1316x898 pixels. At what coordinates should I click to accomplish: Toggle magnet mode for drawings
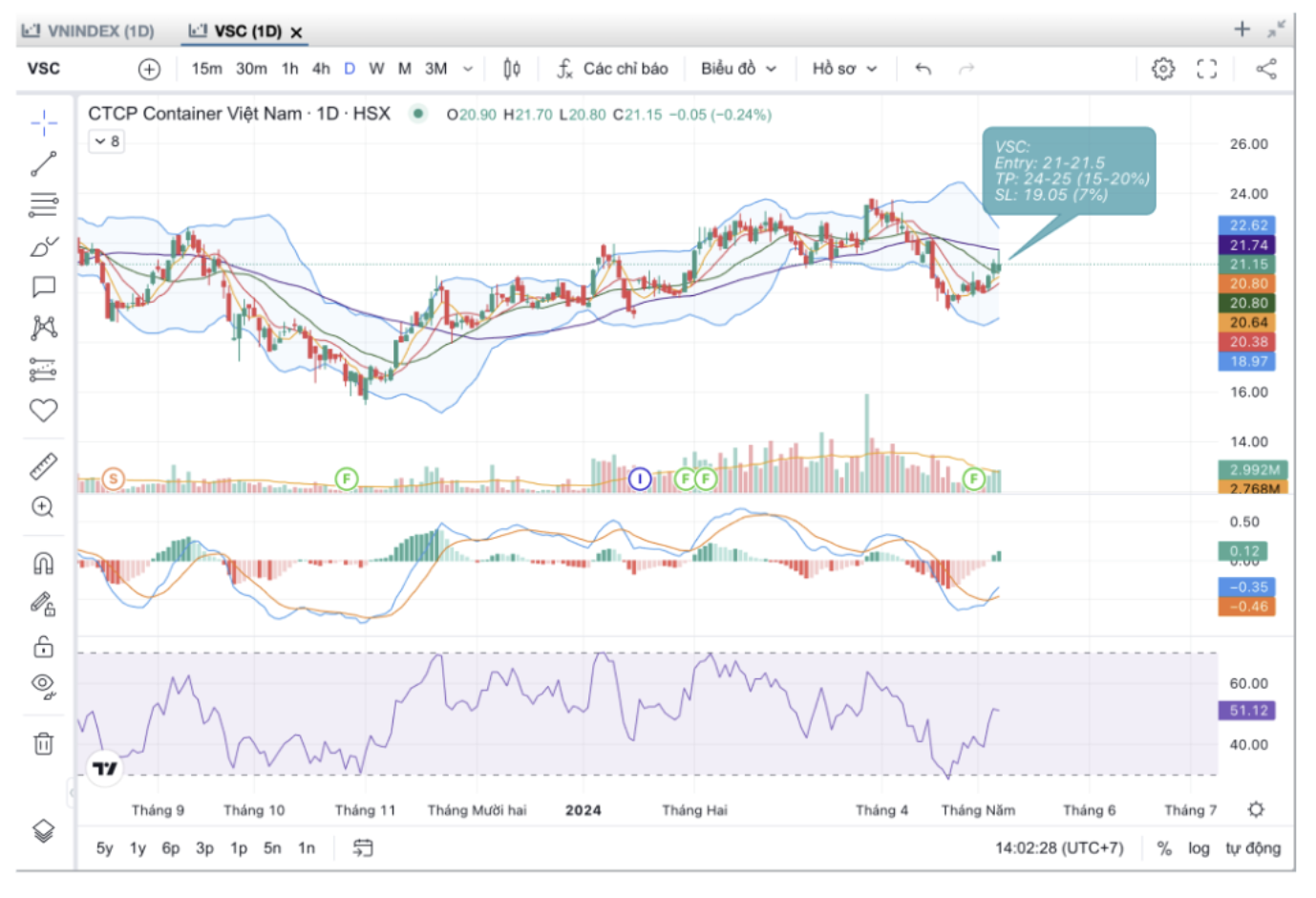(43, 563)
